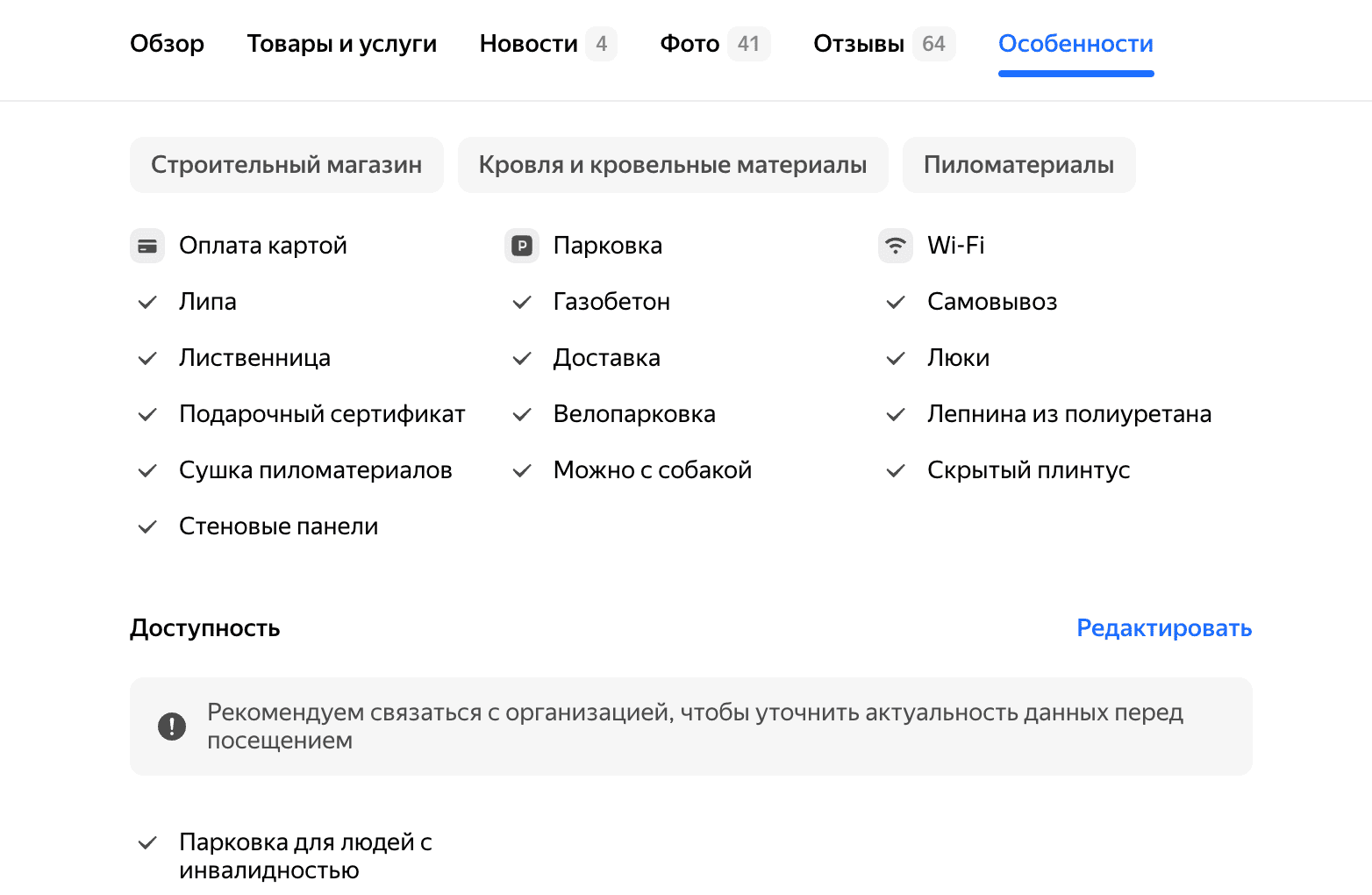Viewport: 1372px width, 895px height.
Task: Click the exclamation warning icon
Action: pyautogui.click(x=172, y=727)
